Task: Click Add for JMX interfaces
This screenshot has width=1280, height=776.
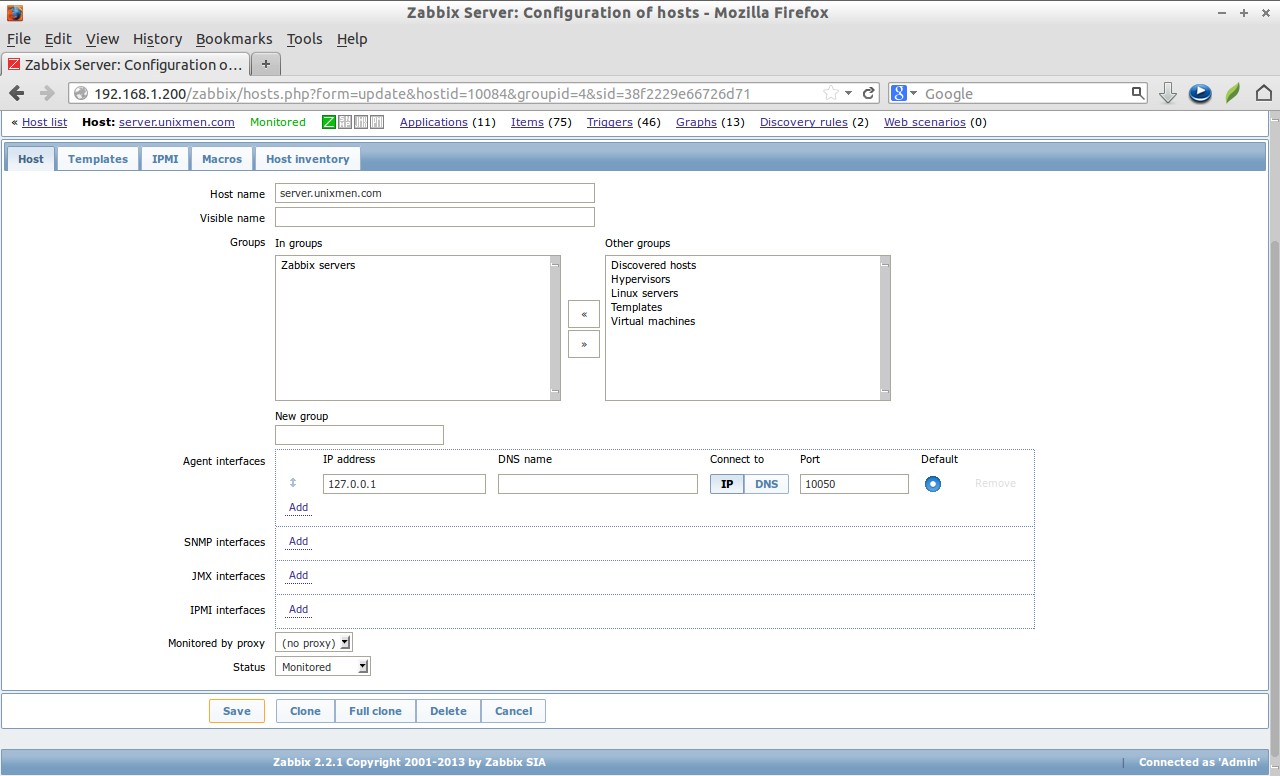Action: point(298,575)
